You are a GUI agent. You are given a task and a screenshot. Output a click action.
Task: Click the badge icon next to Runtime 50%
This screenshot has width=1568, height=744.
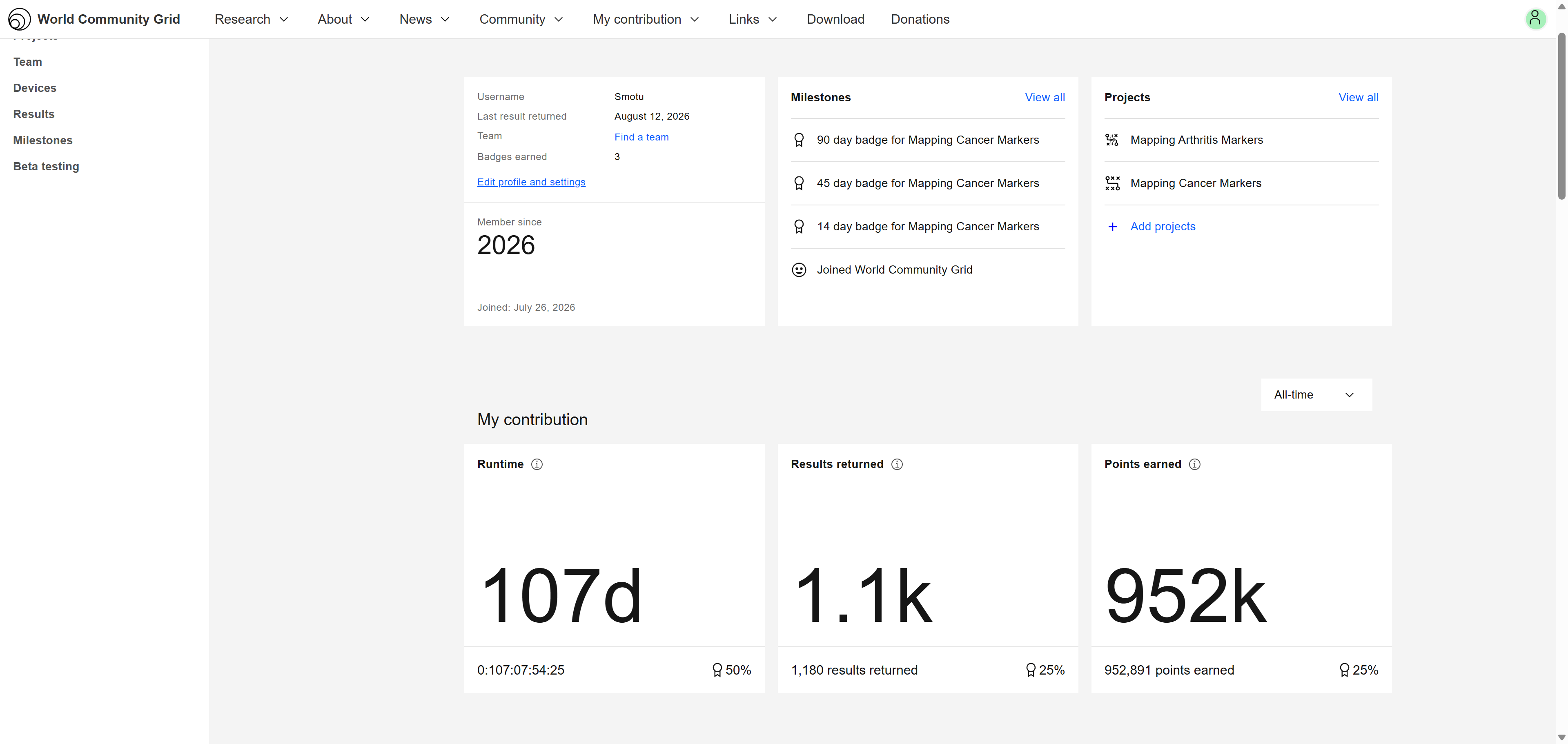717,670
